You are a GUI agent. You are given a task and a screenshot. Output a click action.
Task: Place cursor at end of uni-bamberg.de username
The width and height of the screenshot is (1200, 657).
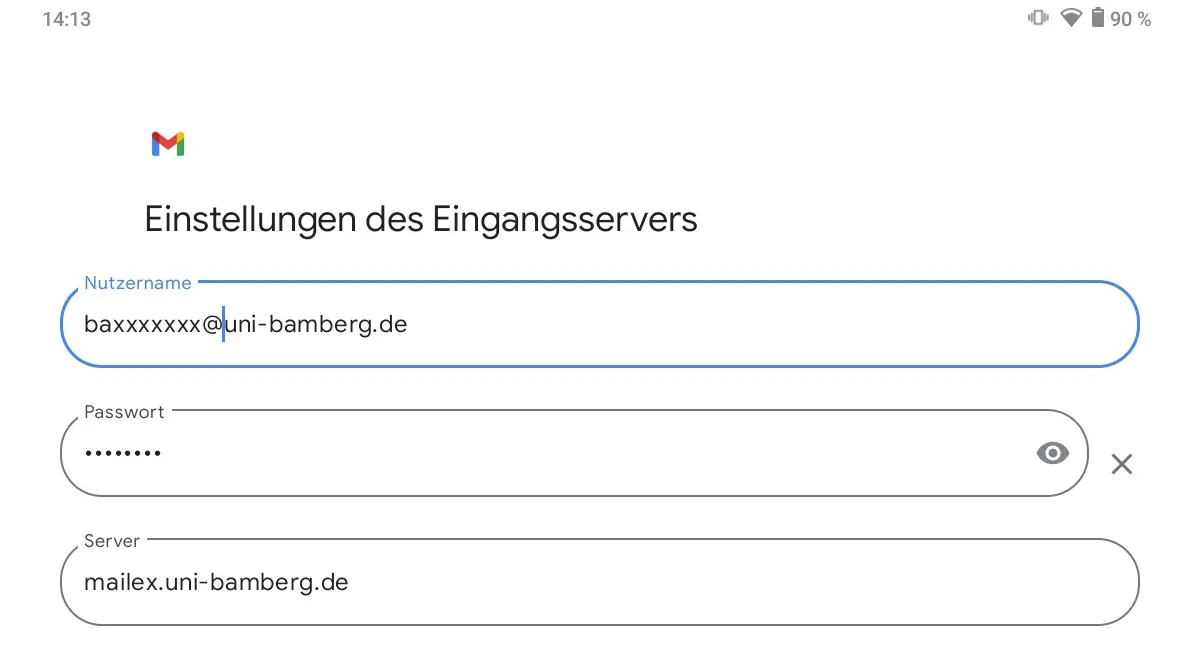pyautogui.click(x=408, y=325)
